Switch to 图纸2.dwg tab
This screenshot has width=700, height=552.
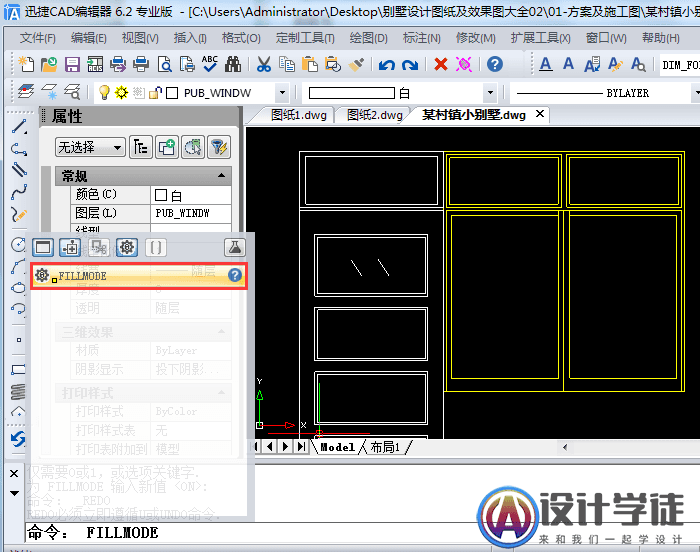click(x=375, y=115)
